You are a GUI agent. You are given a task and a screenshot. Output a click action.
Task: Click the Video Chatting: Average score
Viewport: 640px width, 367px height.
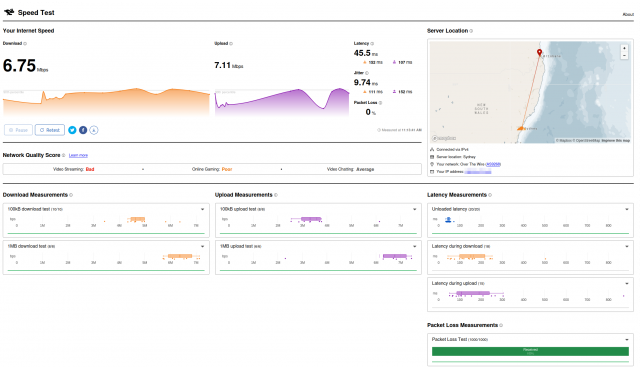tap(350, 169)
